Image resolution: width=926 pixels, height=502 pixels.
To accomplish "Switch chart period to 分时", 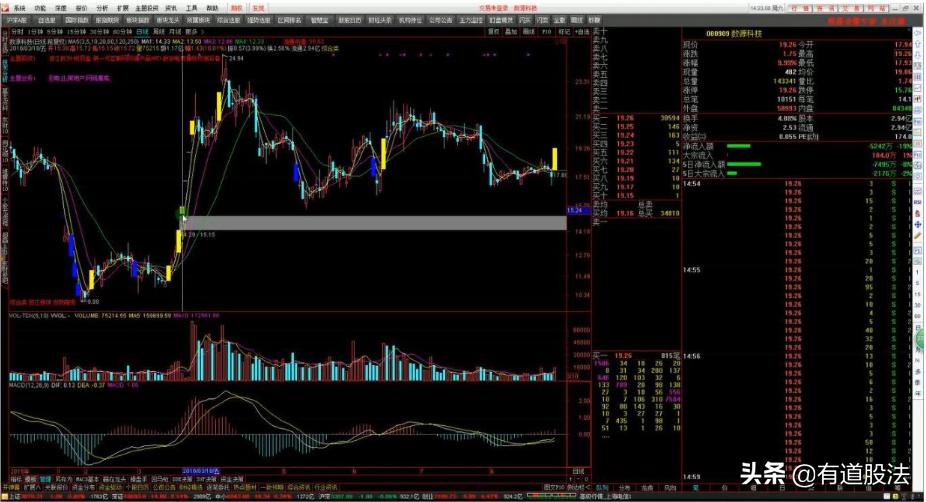I will [14, 31].
